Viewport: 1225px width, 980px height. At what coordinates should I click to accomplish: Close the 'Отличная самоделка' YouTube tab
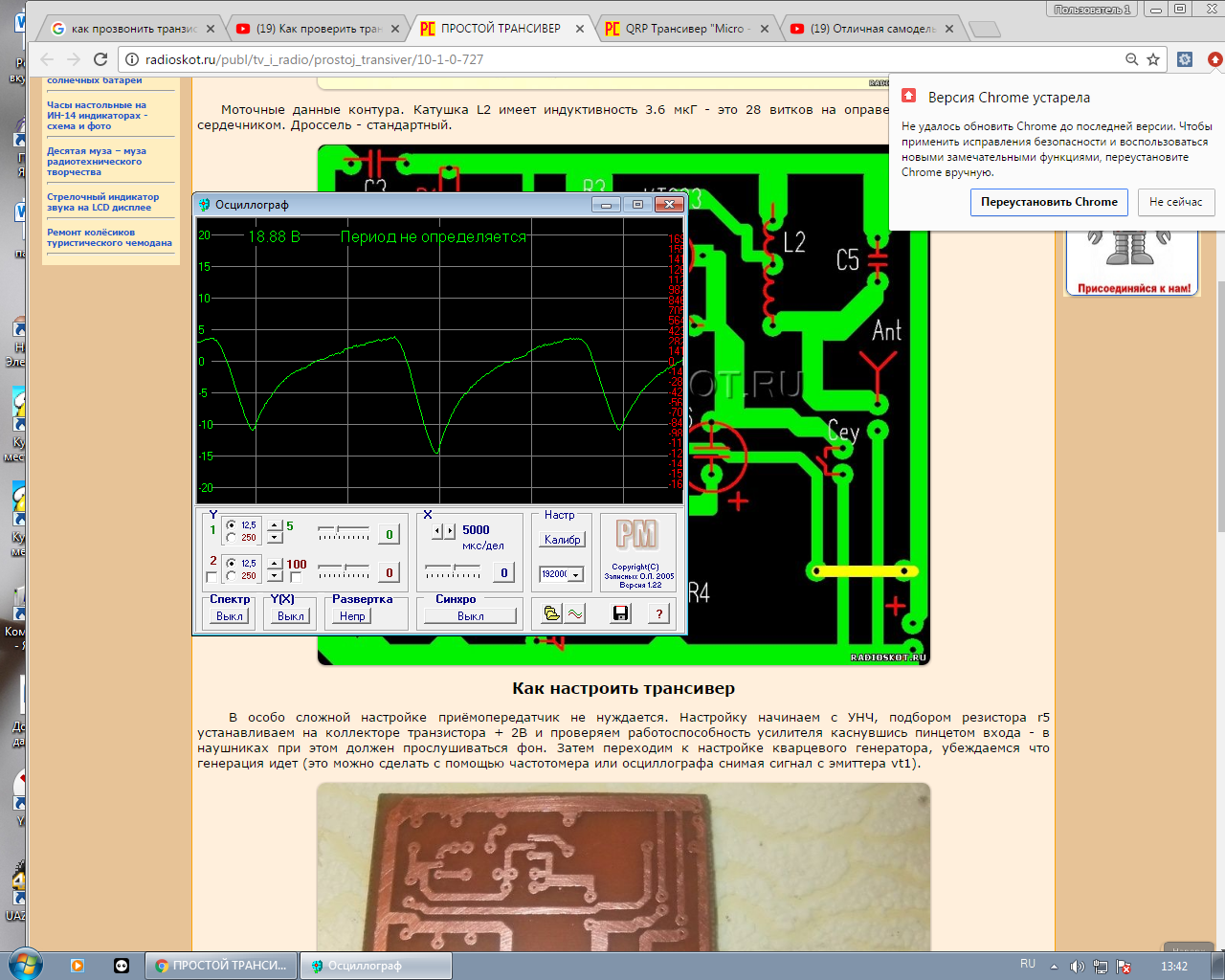(x=949, y=29)
